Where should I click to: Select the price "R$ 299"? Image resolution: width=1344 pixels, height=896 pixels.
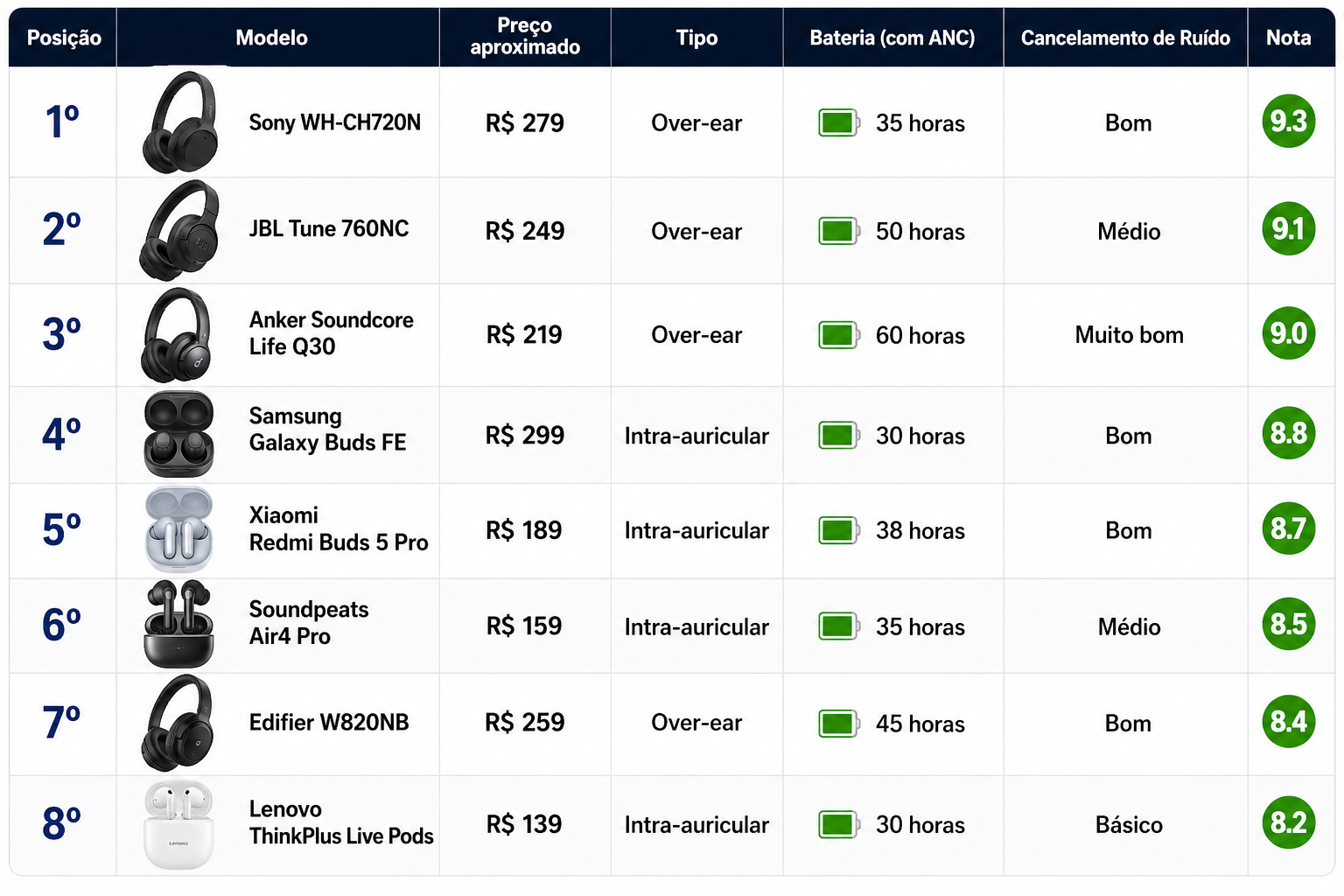pos(525,436)
